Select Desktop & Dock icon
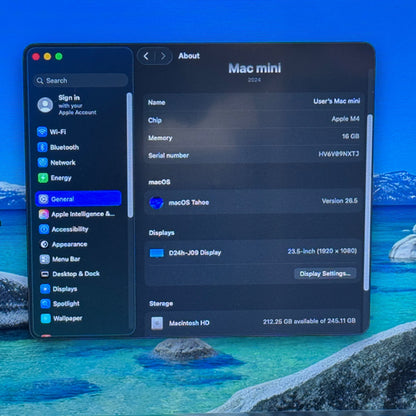This screenshot has width=416, height=416. coord(45,274)
